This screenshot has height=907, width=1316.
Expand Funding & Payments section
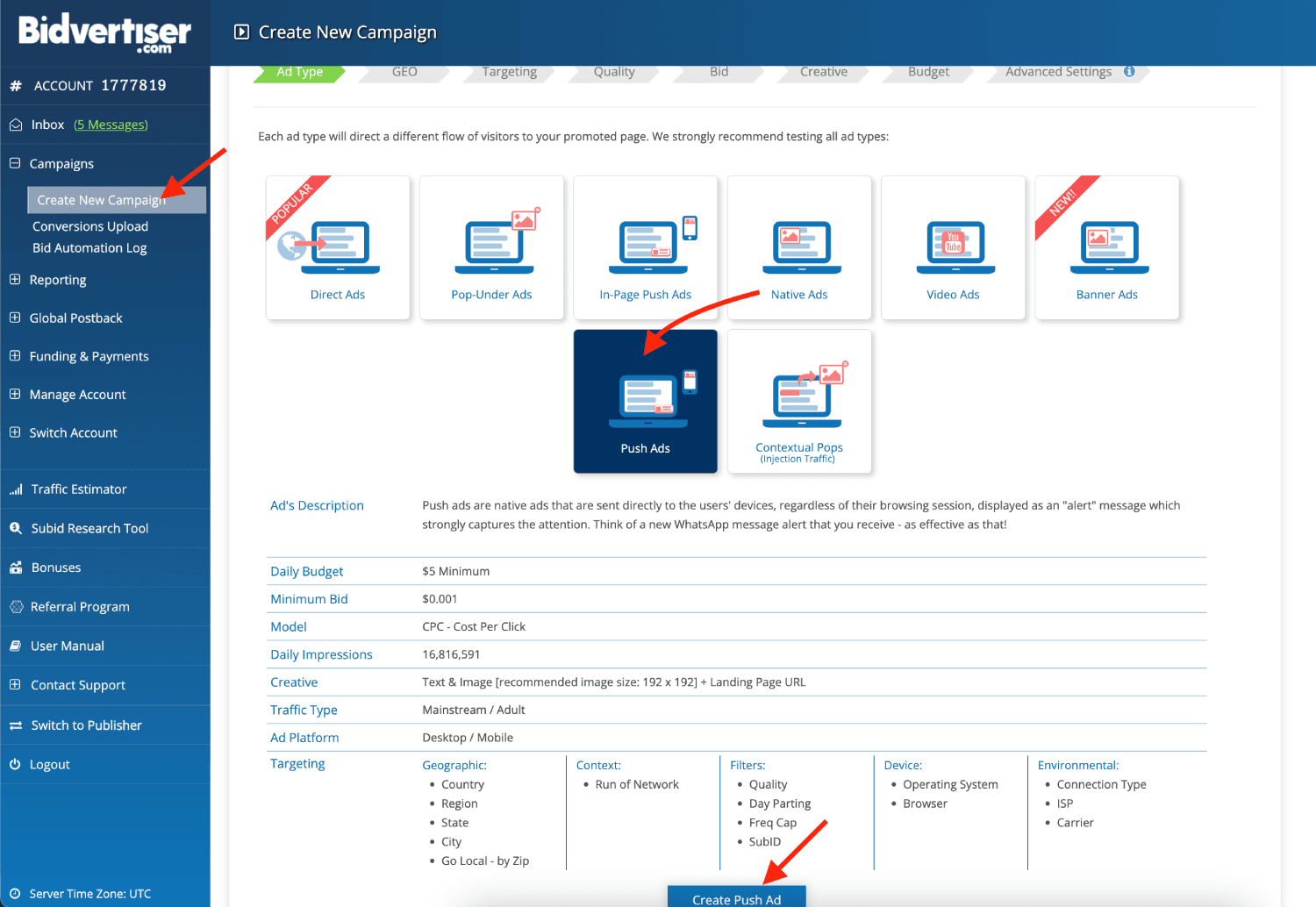[x=15, y=356]
